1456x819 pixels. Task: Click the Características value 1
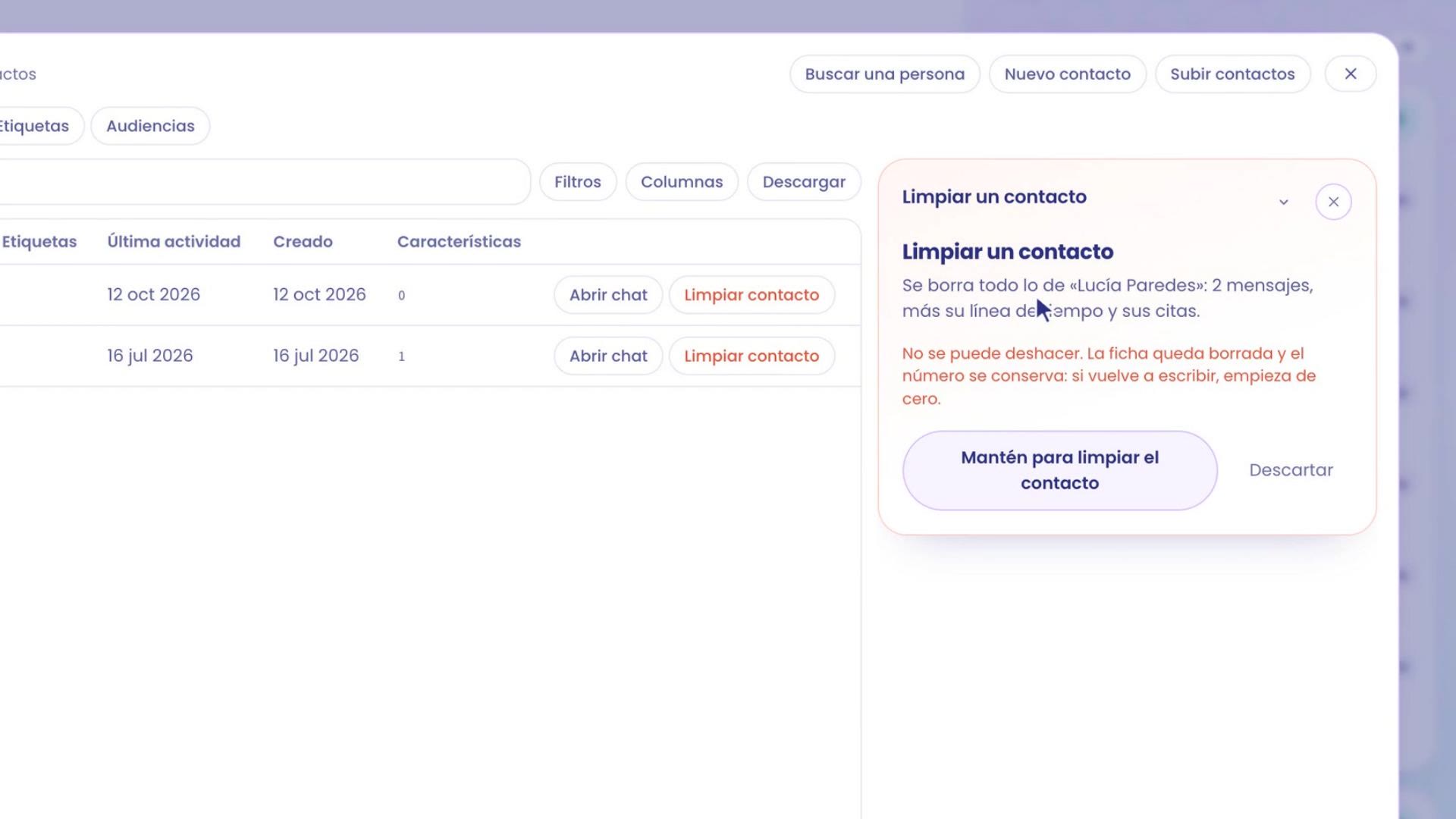pyautogui.click(x=401, y=356)
